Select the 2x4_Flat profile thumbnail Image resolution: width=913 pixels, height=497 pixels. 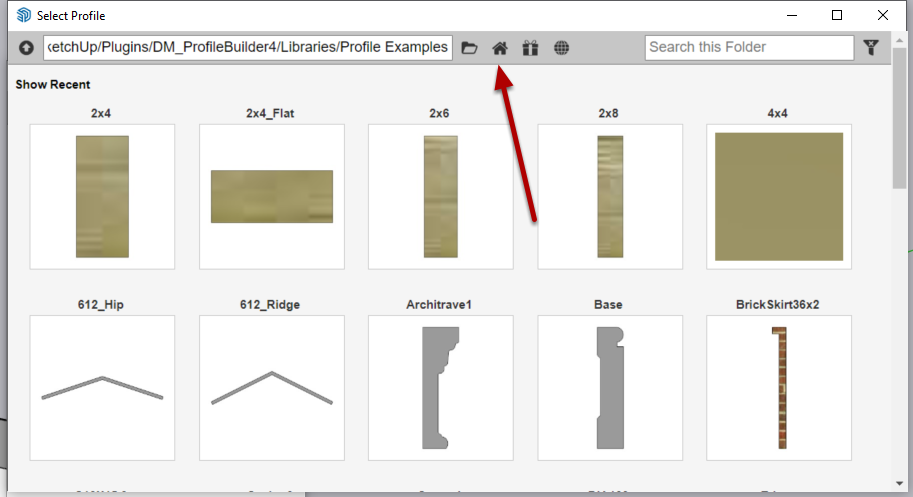[272, 196]
